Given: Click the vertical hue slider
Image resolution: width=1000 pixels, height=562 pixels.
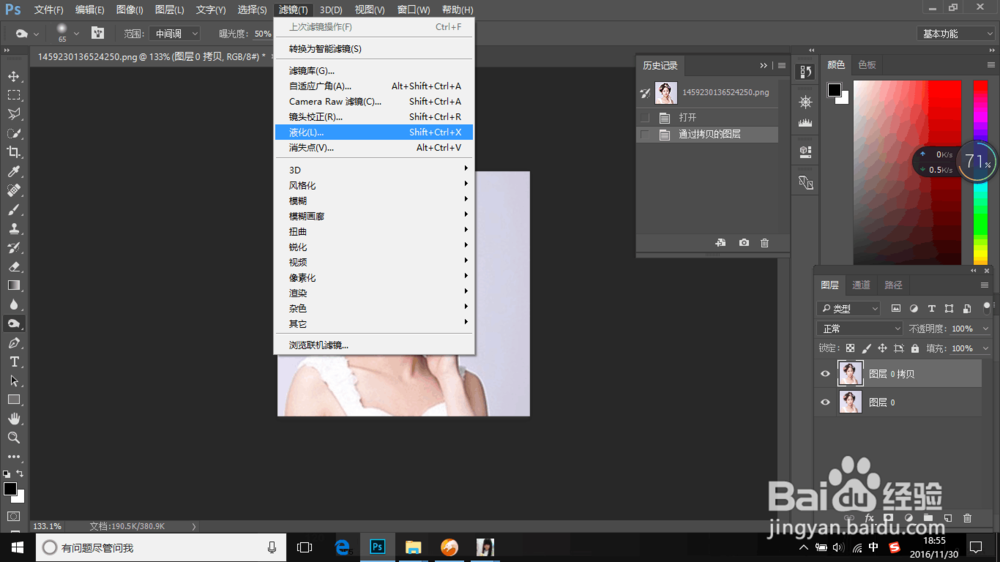Looking at the screenshot, I should (980, 172).
